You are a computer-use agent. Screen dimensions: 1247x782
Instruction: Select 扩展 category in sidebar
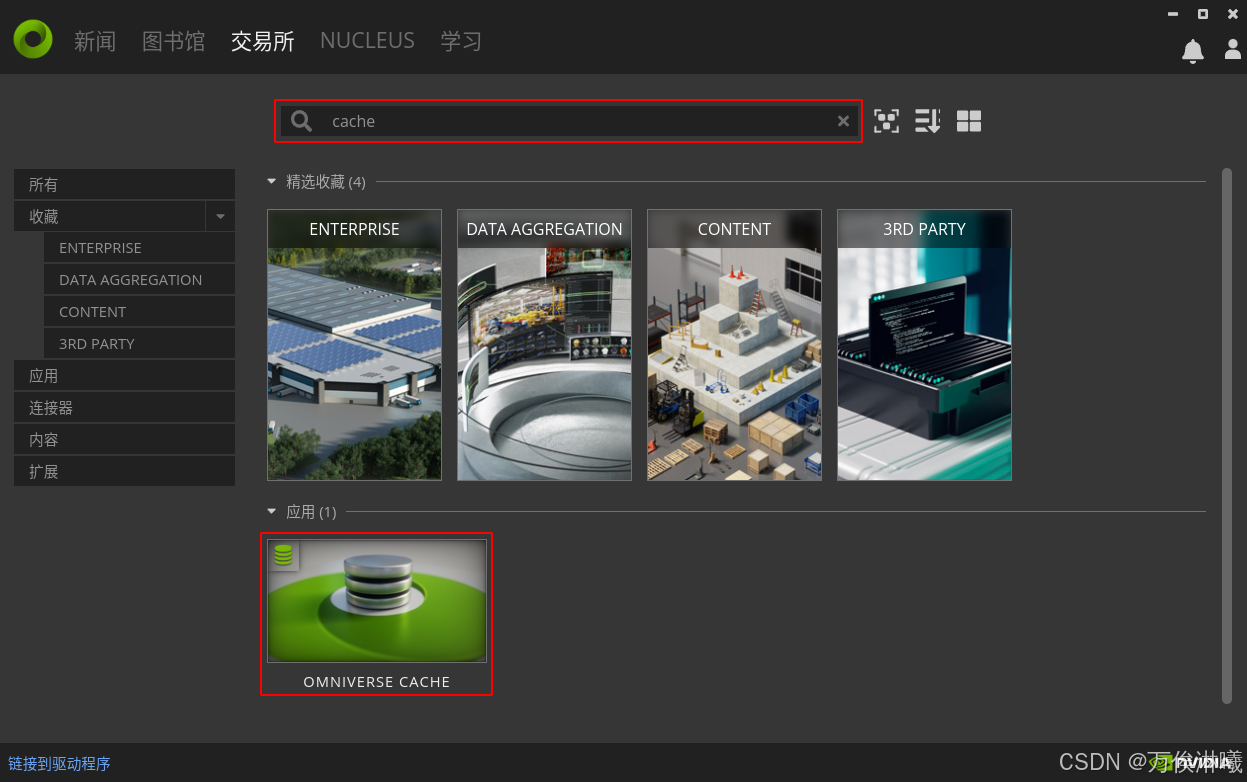124,472
